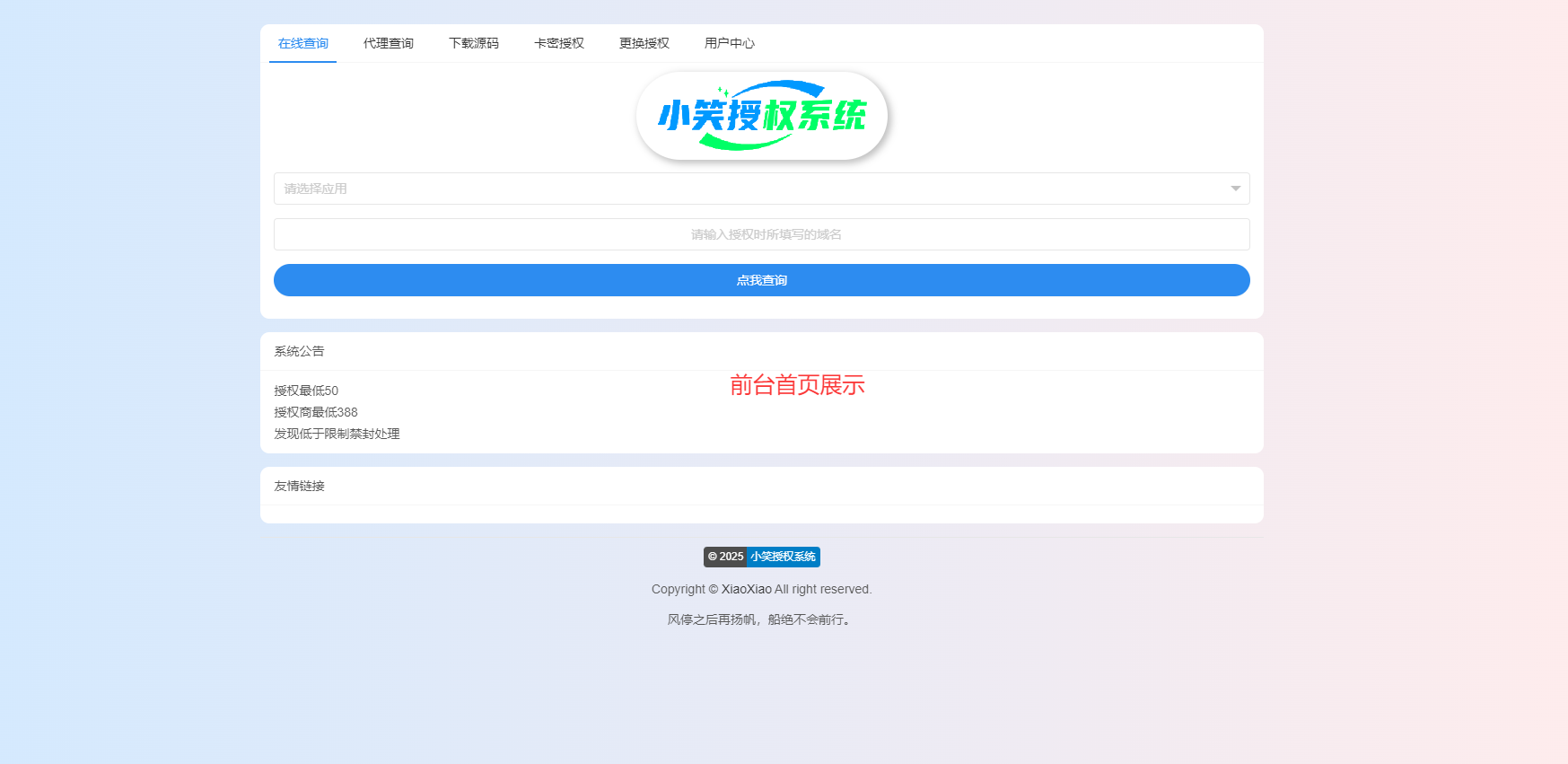Click the blue 小笑授权系统 footer badge
This screenshot has width=1568, height=764.
[x=783, y=557]
